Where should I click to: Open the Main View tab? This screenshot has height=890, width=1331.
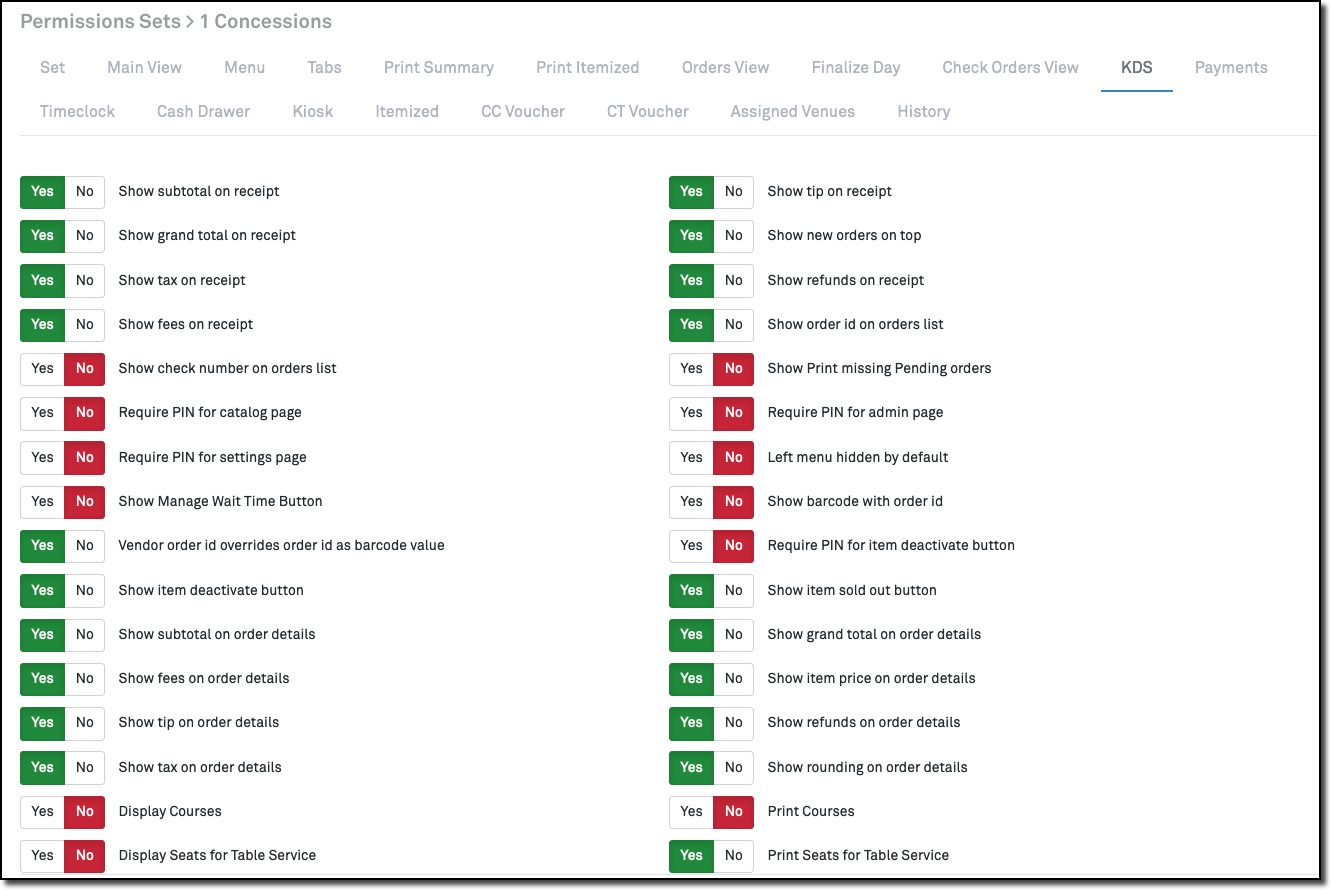coord(144,67)
